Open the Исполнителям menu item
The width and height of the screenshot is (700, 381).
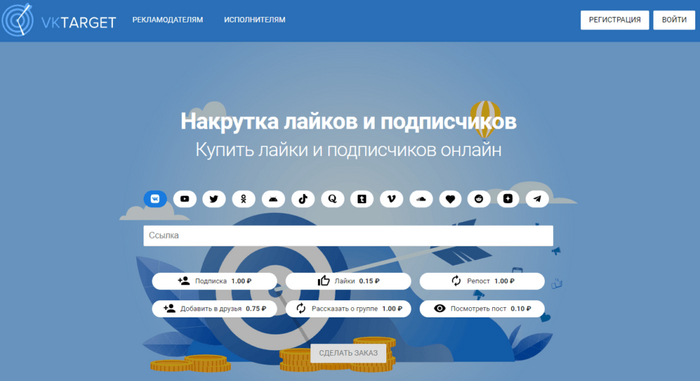[254, 20]
